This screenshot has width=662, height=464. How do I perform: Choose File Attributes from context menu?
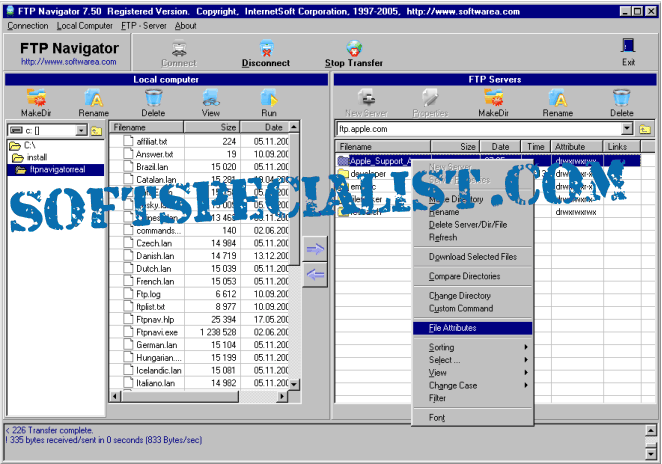click(x=472, y=328)
